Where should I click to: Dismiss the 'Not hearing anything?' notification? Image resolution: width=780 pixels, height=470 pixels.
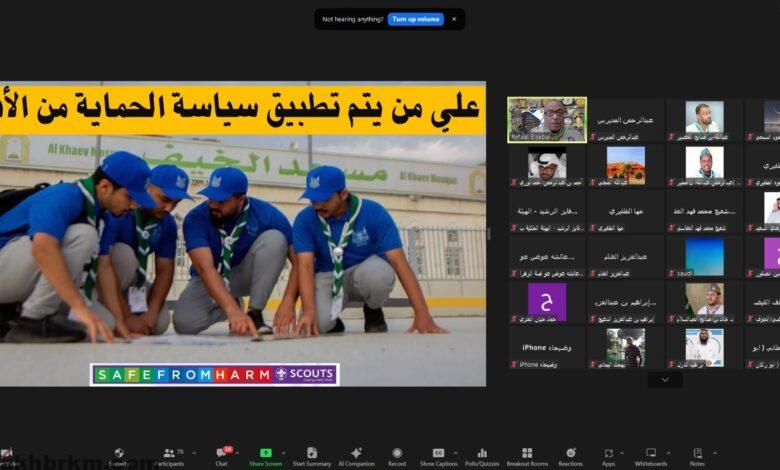point(453,19)
